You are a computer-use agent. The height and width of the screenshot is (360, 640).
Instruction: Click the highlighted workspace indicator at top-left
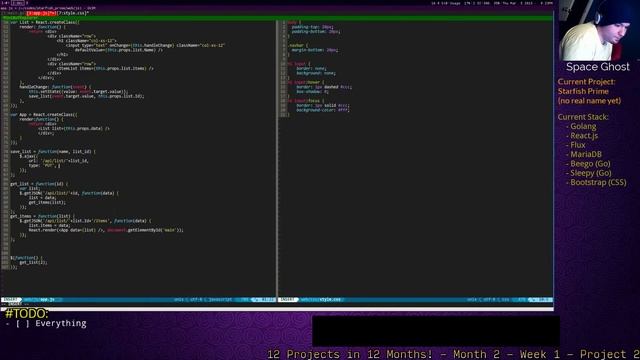(17, 2)
